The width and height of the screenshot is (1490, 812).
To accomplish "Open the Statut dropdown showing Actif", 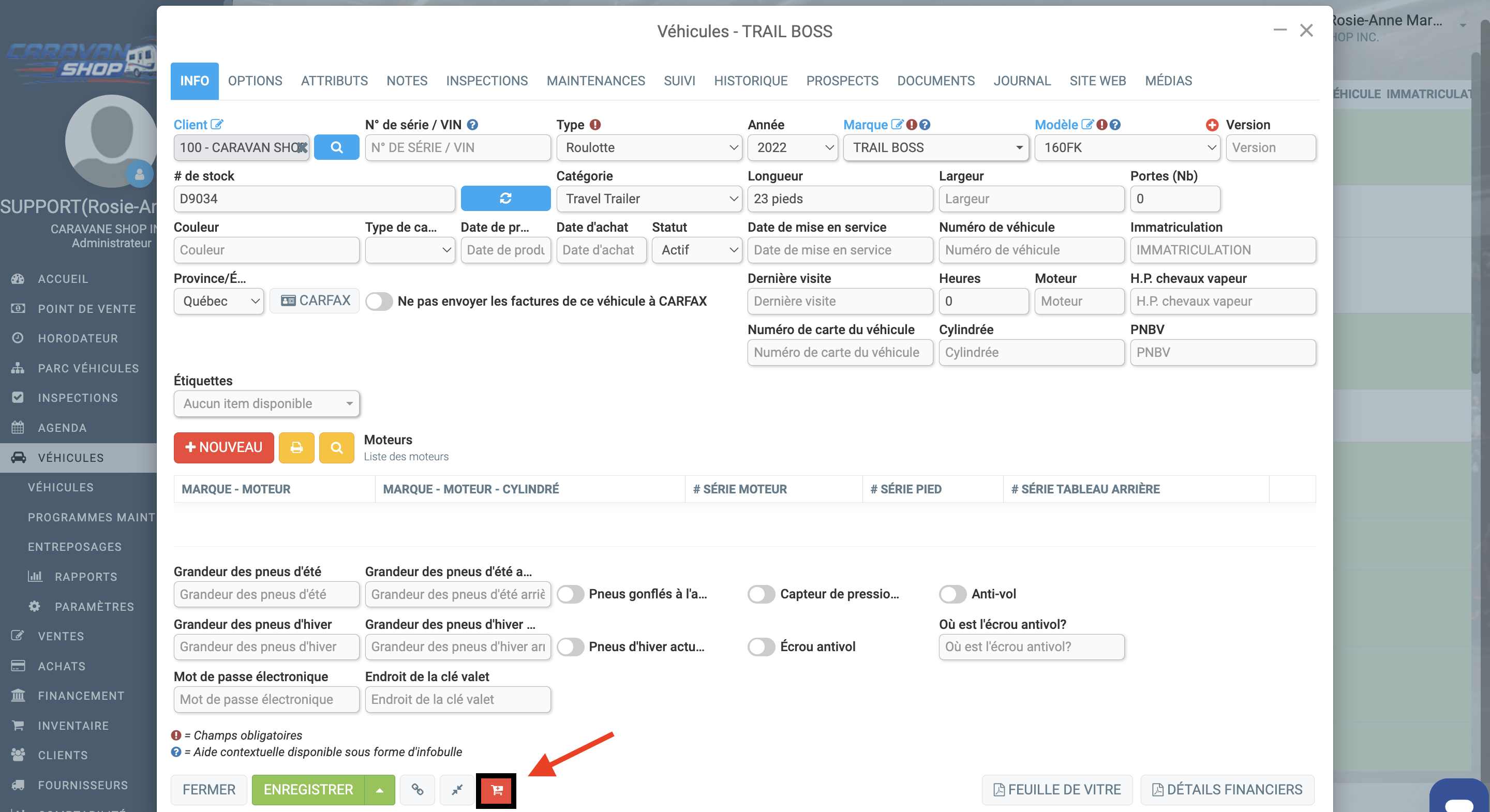I will pos(697,250).
